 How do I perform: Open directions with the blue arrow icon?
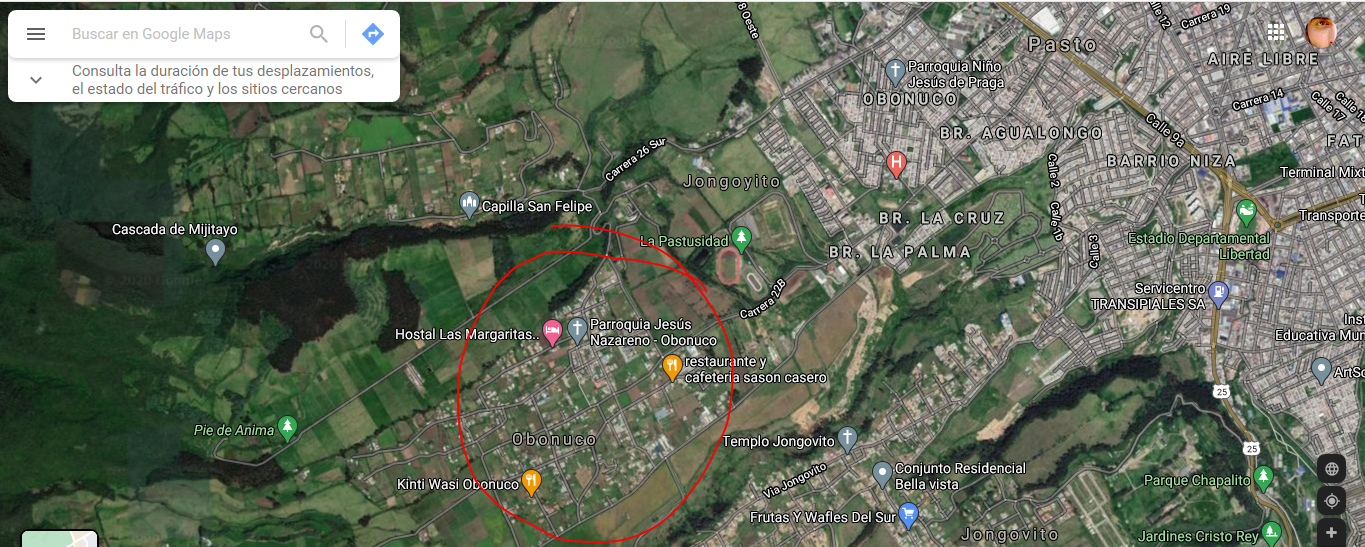(372, 34)
